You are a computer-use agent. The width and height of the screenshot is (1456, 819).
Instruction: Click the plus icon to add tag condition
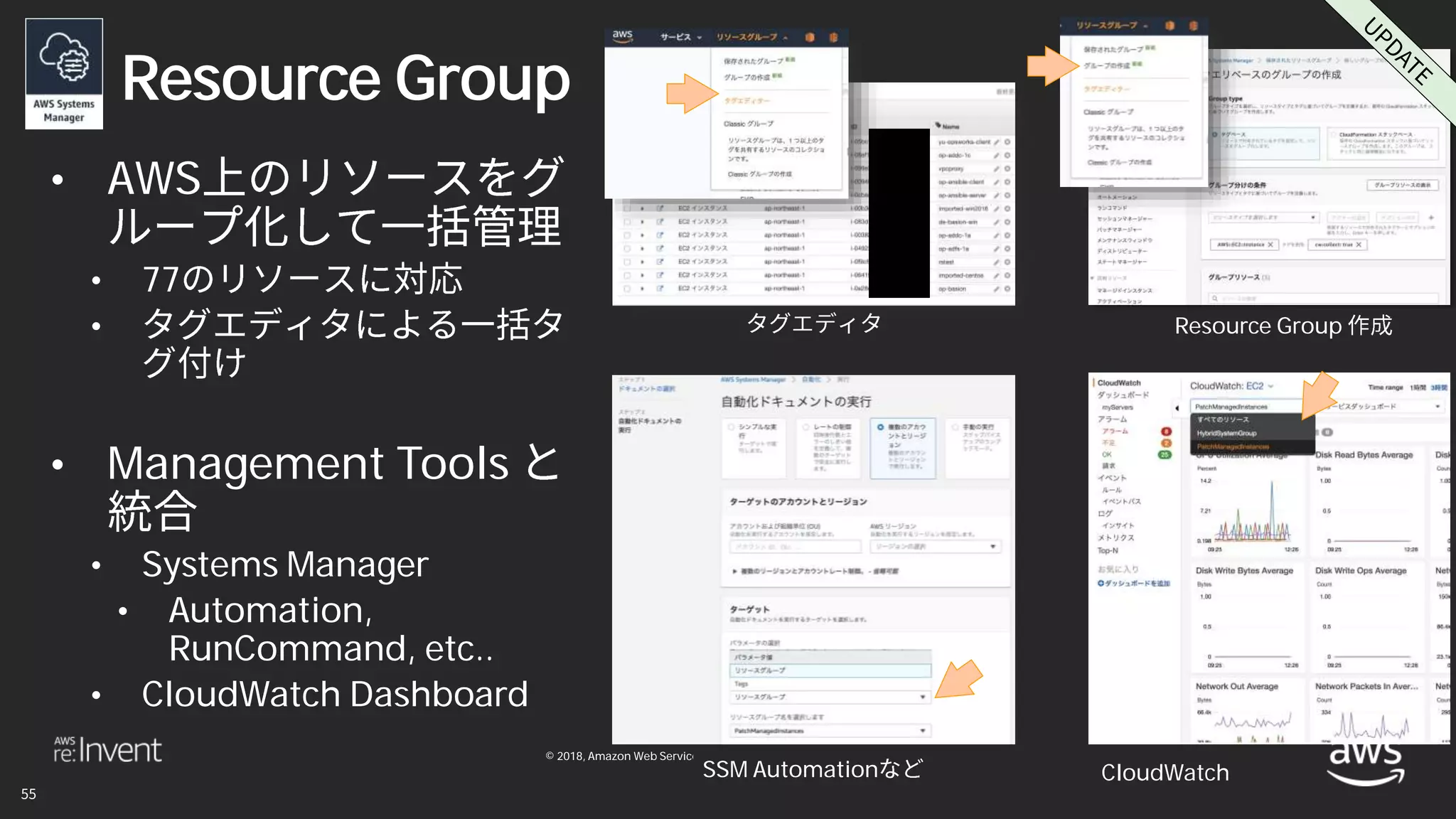[1431, 218]
